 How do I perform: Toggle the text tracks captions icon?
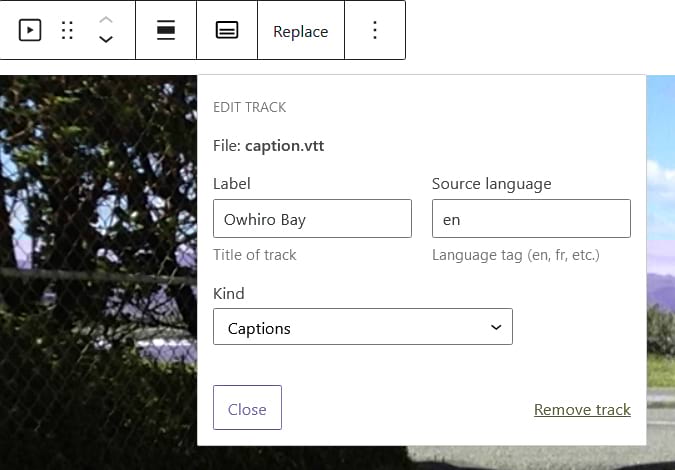227,31
